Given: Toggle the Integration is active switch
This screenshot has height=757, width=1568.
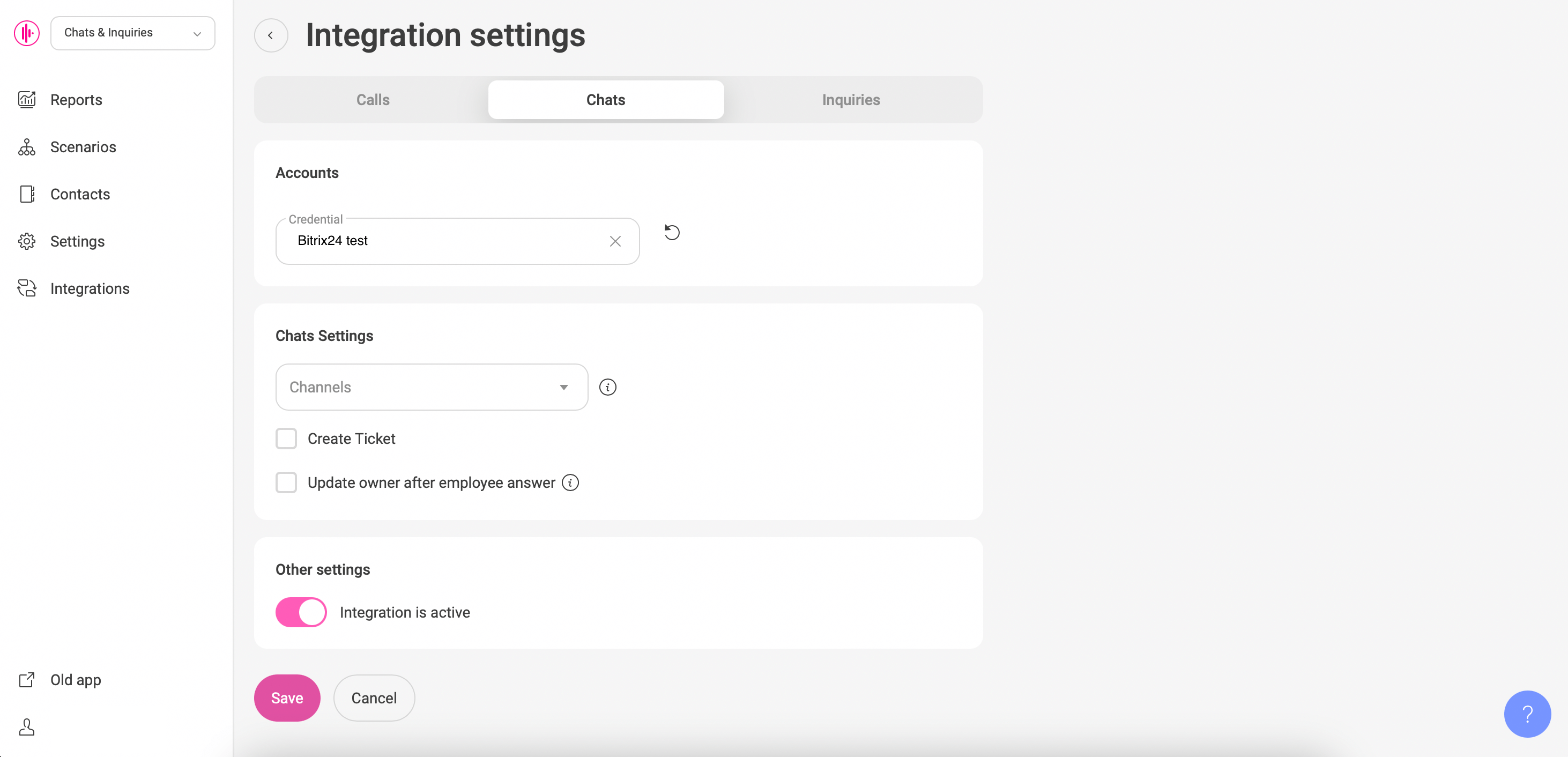Looking at the screenshot, I should 301,612.
